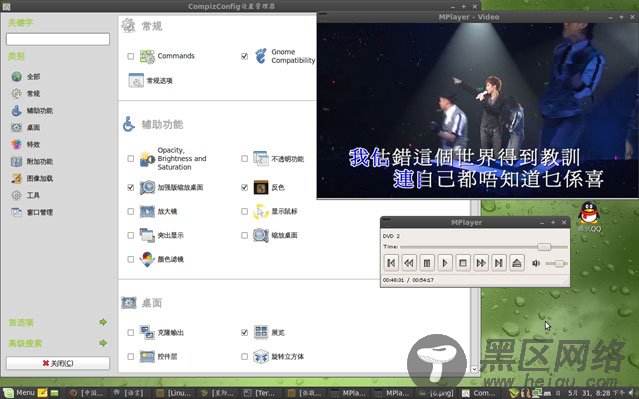Image resolution: width=639 pixels, height=399 pixels.
Task: Open the 缩放桌面 plugin icon
Action: coord(261,235)
